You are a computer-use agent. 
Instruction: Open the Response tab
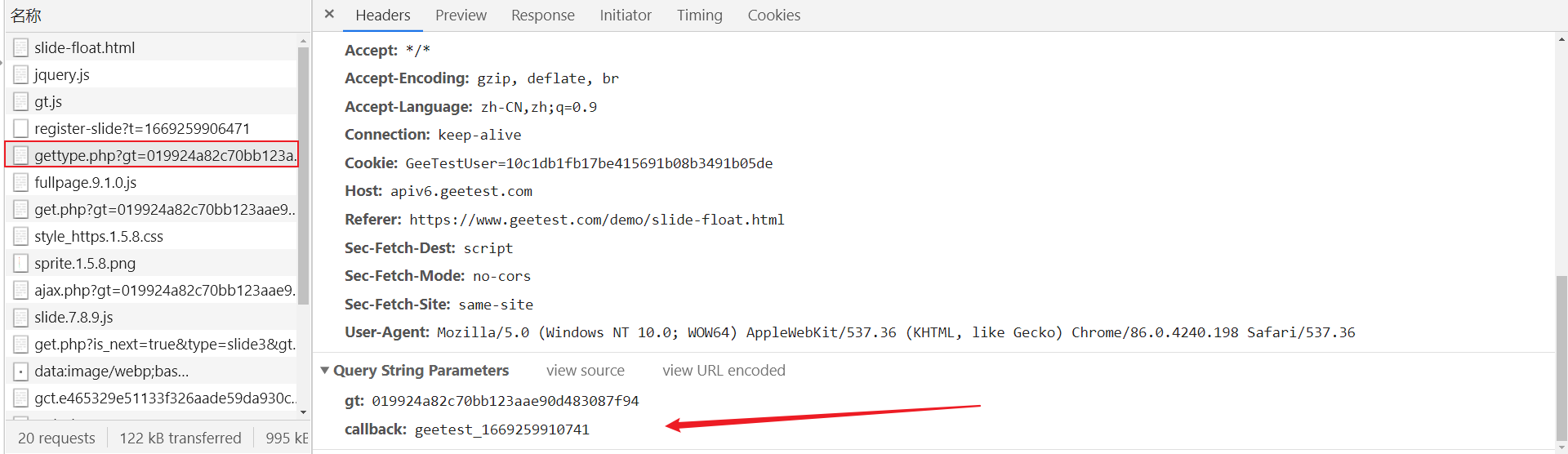tap(543, 15)
